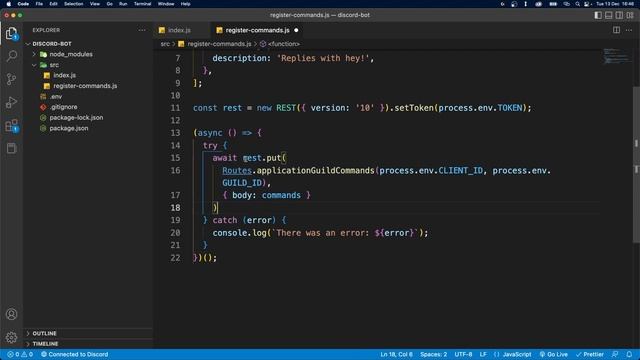The width and height of the screenshot is (640, 360).
Task: Open package-lock.json in the explorer
Action: pos(76,118)
